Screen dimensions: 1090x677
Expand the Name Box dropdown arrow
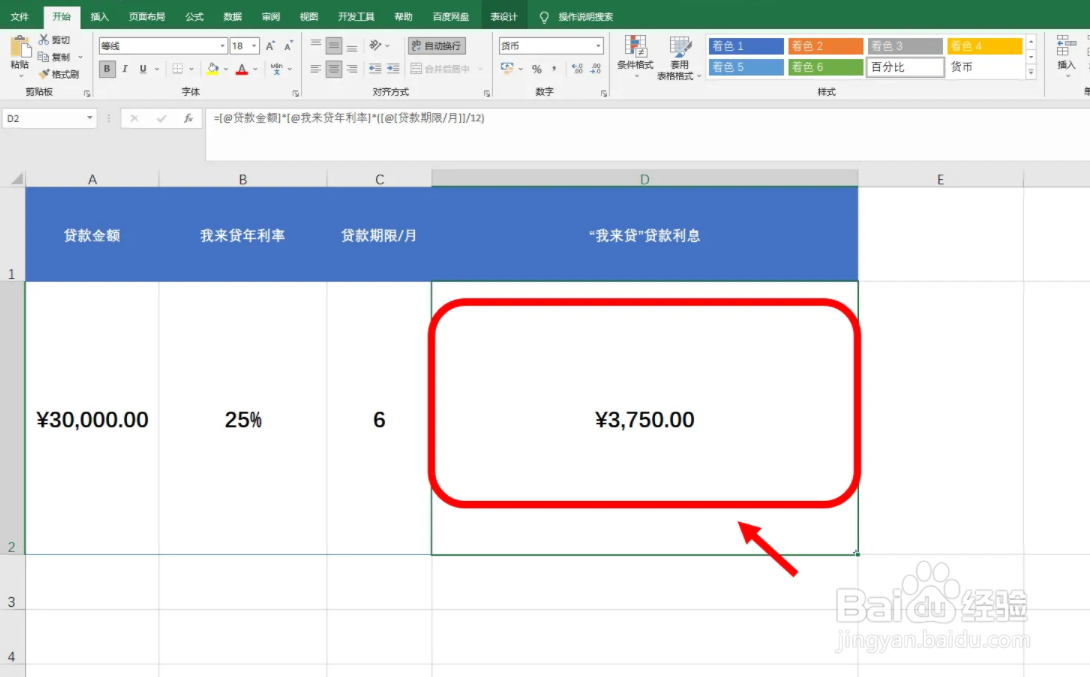tap(90, 118)
